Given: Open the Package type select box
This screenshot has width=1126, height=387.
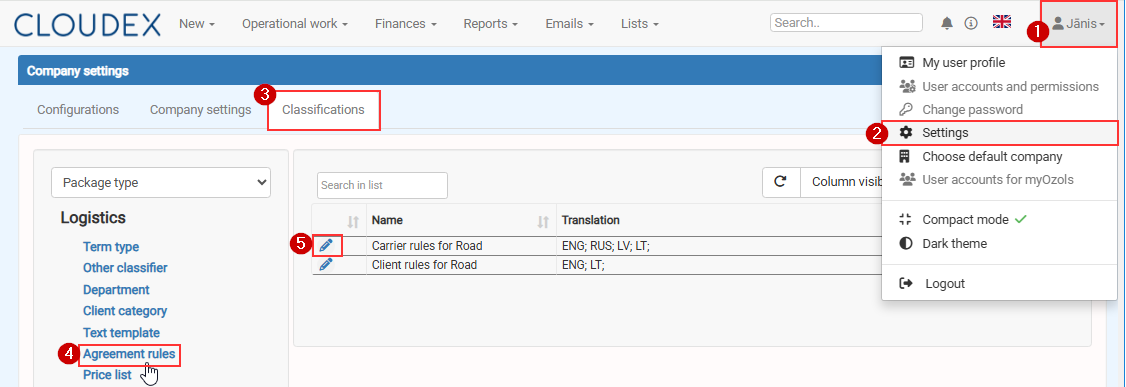Looking at the screenshot, I should coord(161,183).
